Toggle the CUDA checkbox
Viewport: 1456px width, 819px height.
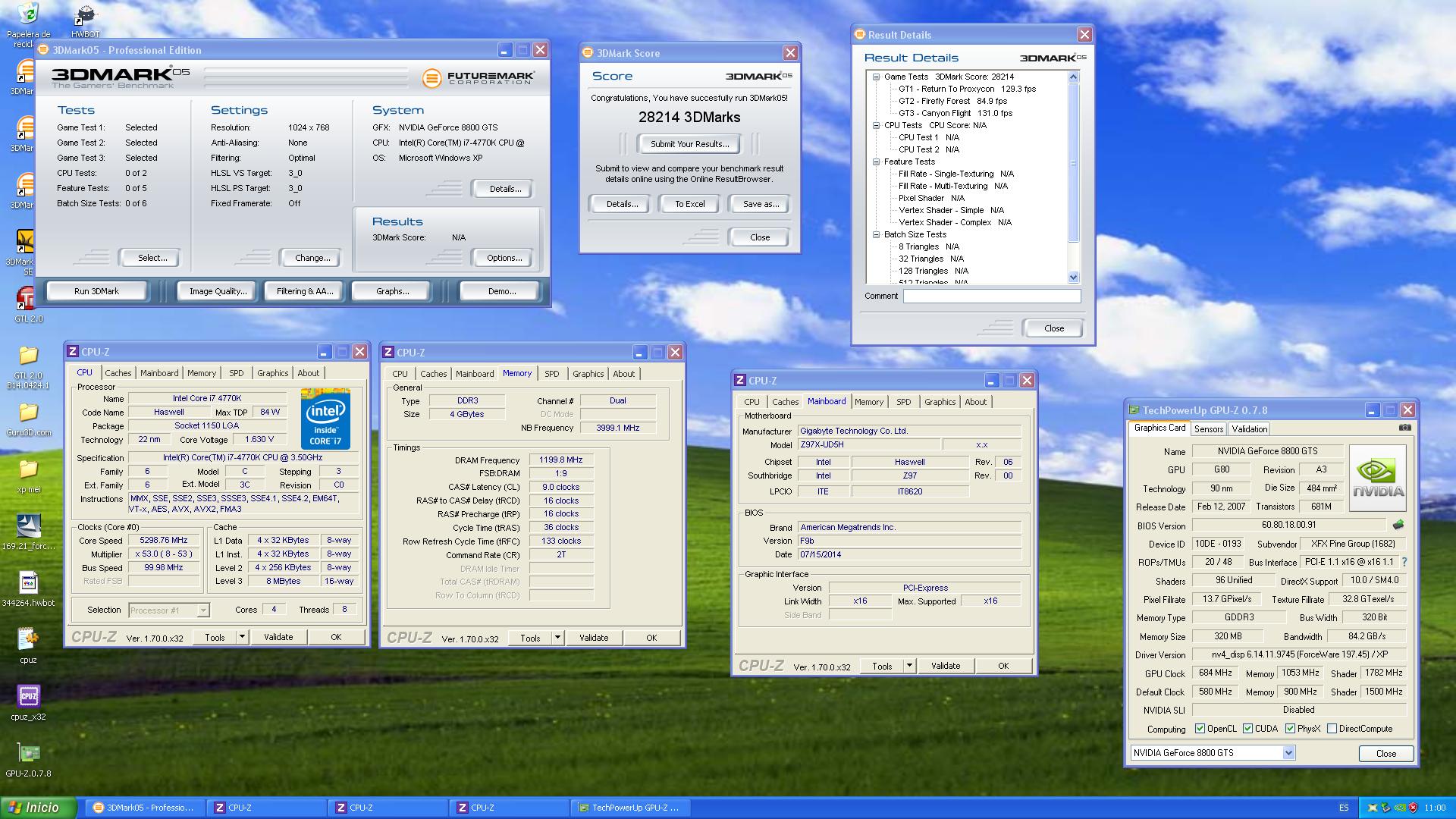(x=1247, y=729)
